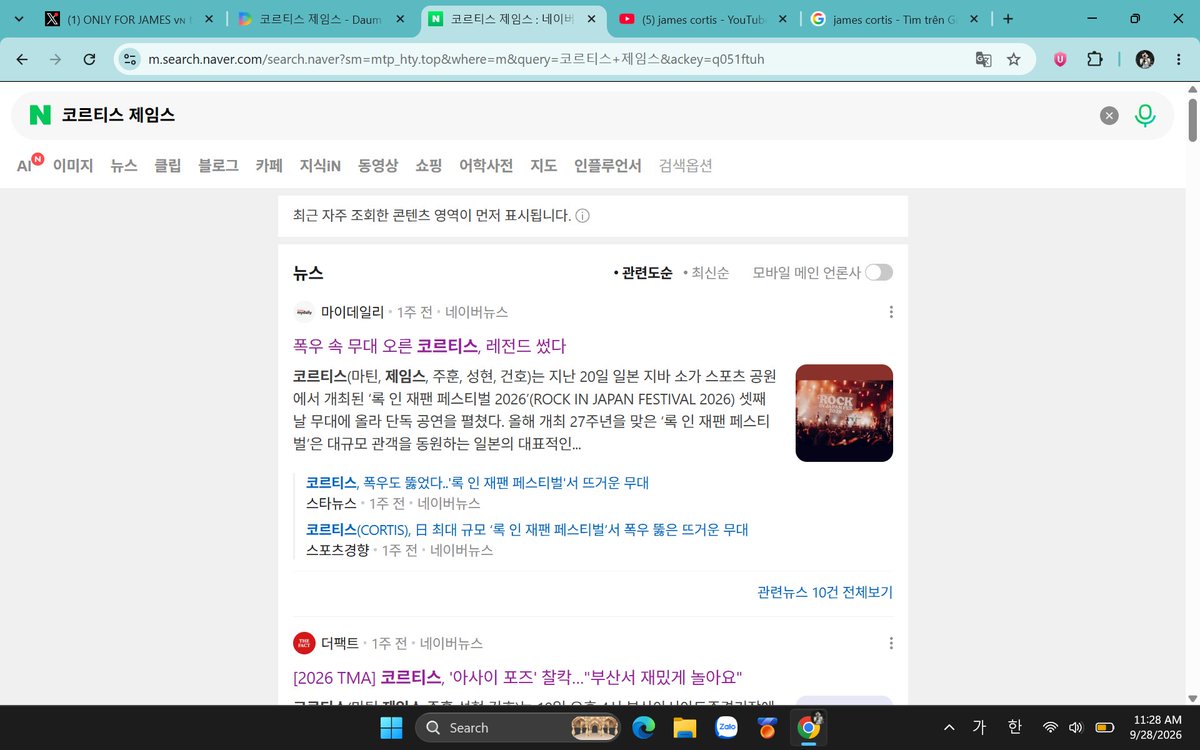Open the info icon beside 최근 자주 조회한 콘텐츠
This screenshot has height=750, width=1200.
tap(582, 216)
